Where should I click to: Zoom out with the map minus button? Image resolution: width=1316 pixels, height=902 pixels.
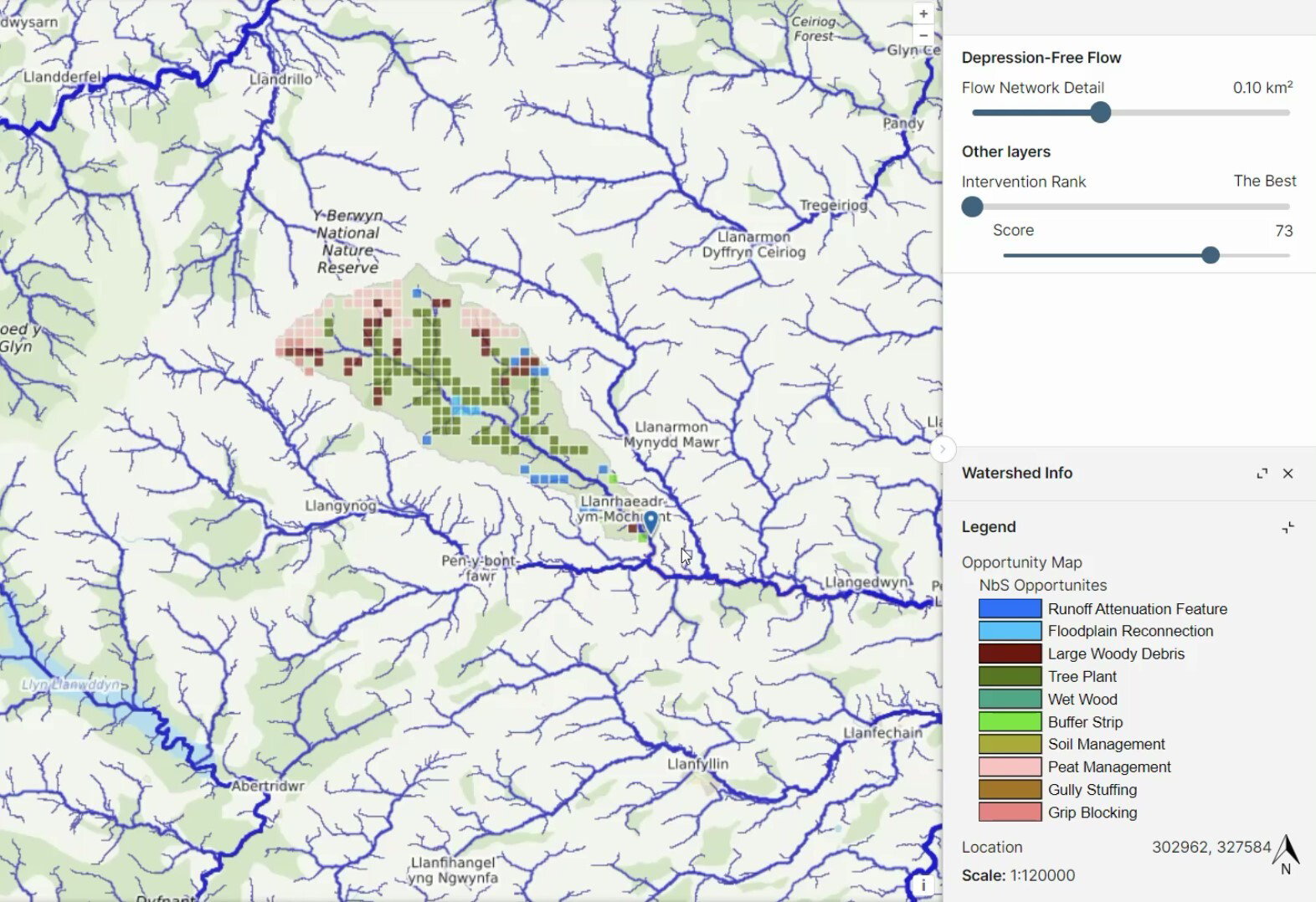coord(923,35)
